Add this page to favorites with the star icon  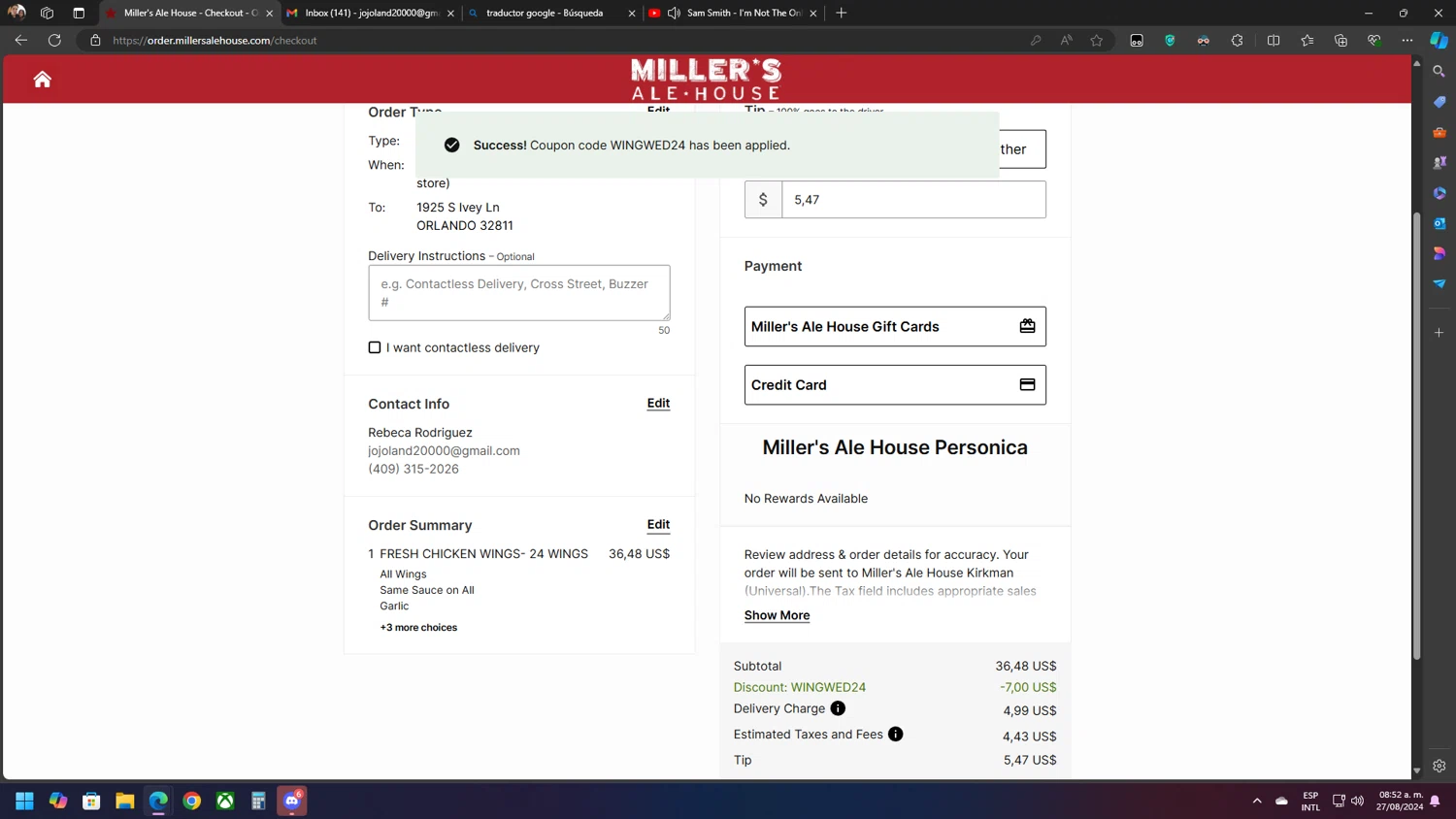(1097, 40)
